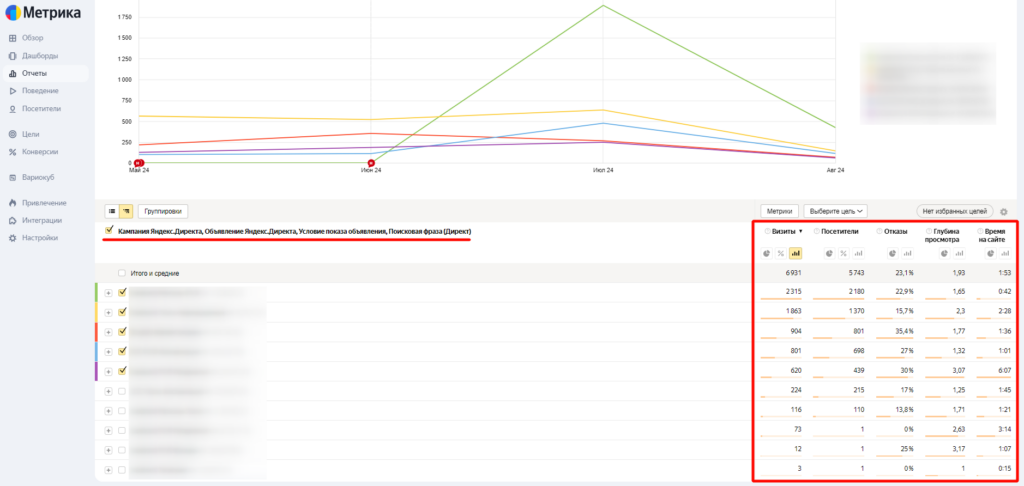Open the Выберите цель dropdown
1024x486 pixels.
837,211
